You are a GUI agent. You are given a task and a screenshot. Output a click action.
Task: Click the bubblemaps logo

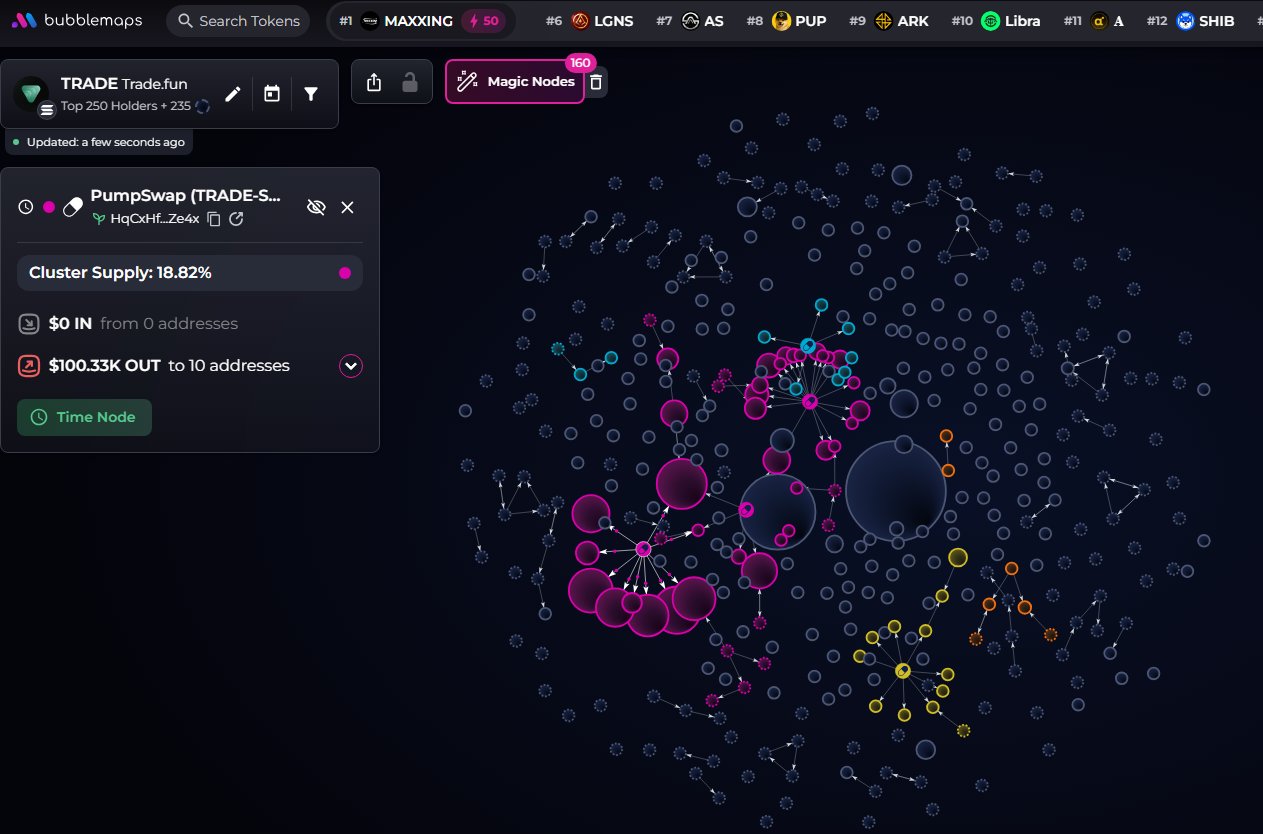[x=77, y=20]
